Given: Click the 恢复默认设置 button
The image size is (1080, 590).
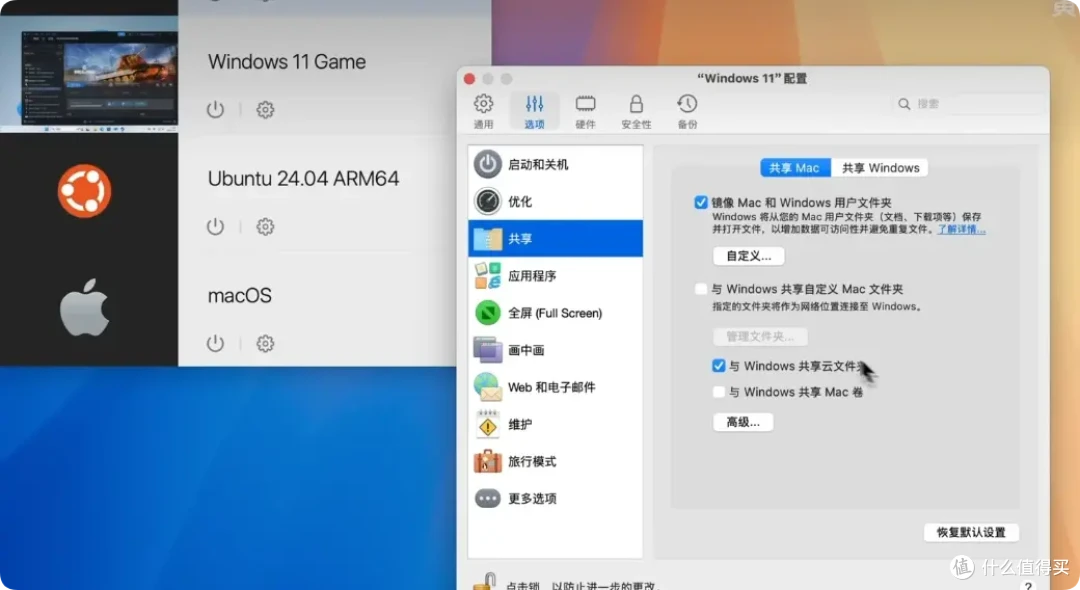Looking at the screenshot, I should (x=971, y=532).
